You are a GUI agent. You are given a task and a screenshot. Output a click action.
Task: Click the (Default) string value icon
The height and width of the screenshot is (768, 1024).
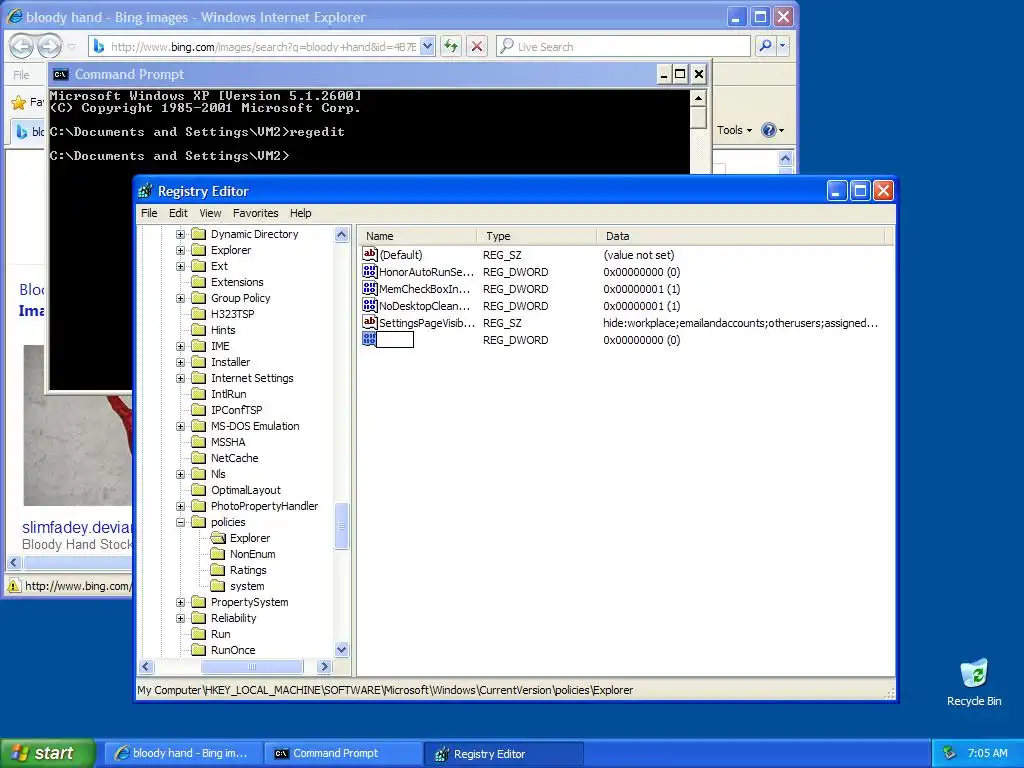[x=370, y=255]
